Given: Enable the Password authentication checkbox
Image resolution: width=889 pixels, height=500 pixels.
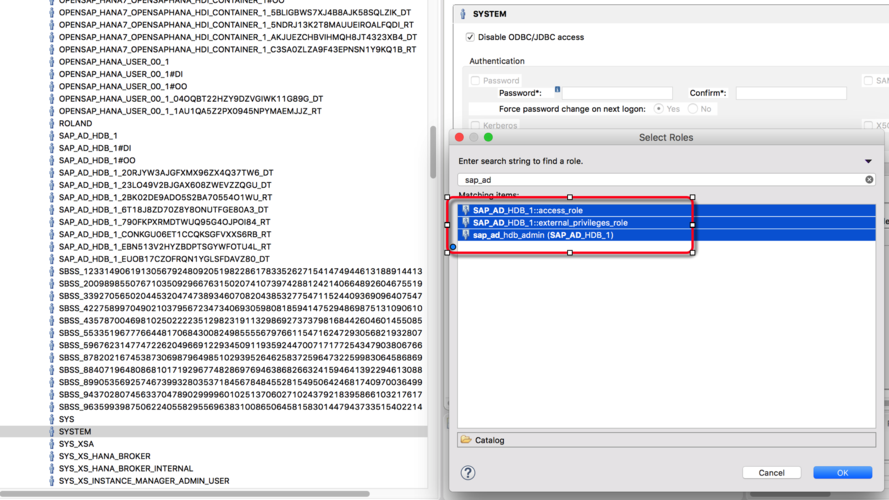Looking at the screenshot, I should click(x=475, y=80).
